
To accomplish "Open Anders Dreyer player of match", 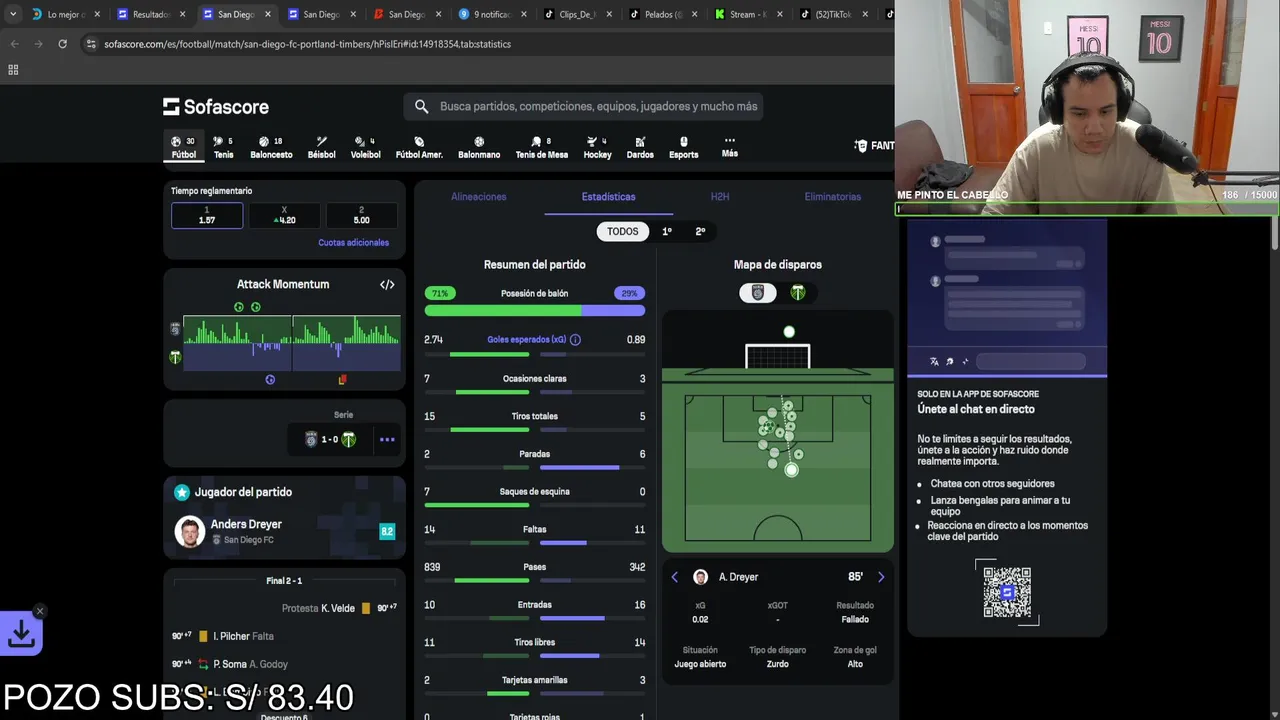I will [x=284, y=531].
